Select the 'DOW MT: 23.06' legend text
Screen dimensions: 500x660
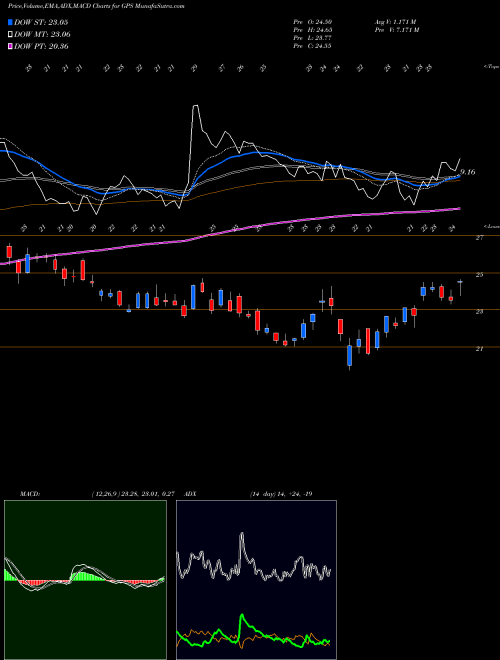42,35
